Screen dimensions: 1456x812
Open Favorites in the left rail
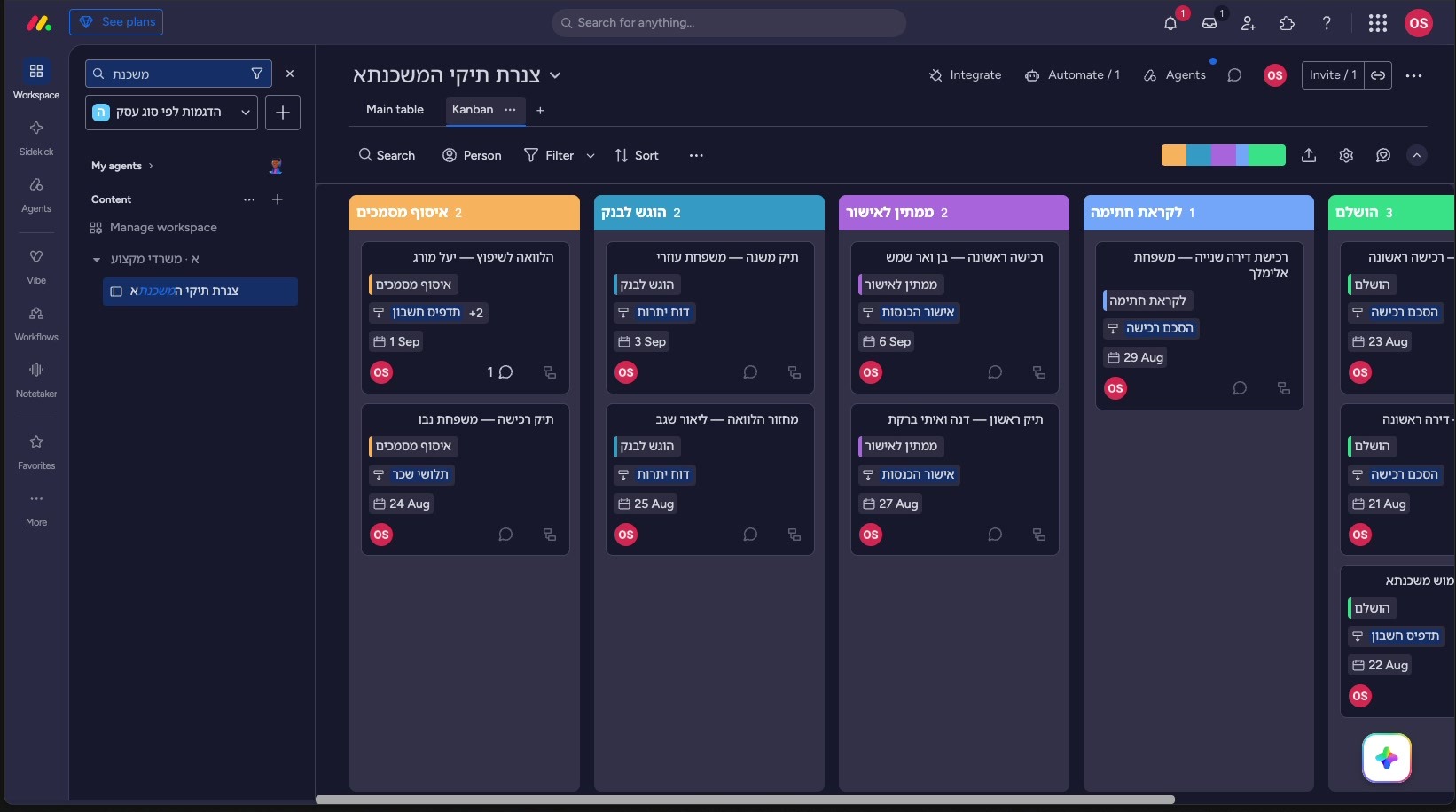click(x=36, y=451)
